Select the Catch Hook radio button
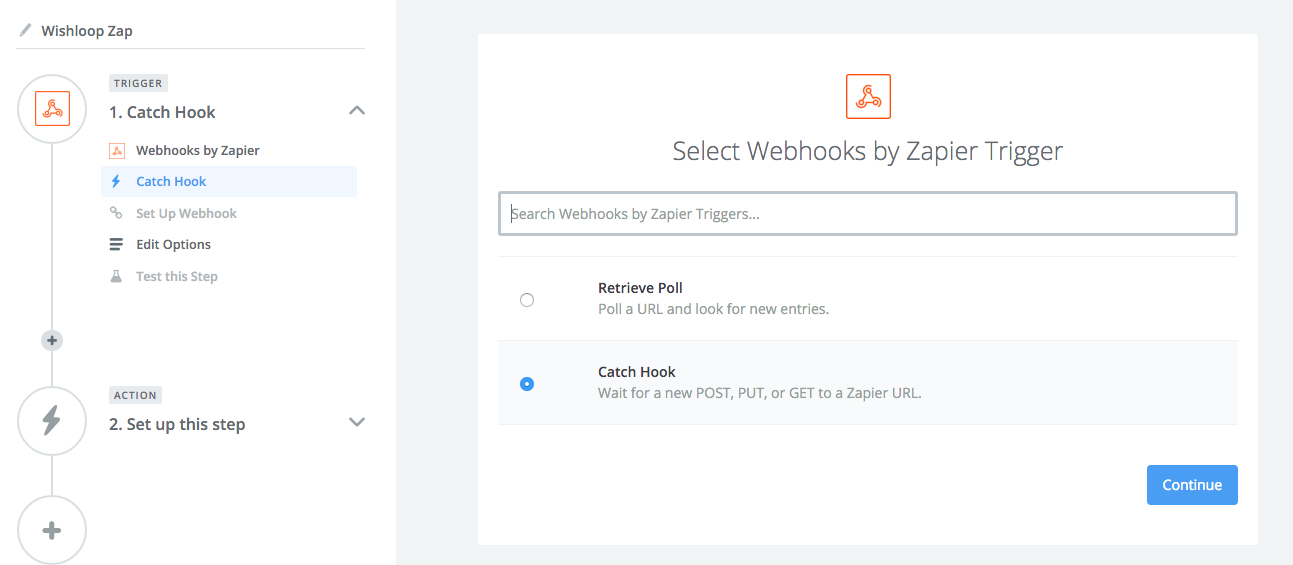 point(527,384)
